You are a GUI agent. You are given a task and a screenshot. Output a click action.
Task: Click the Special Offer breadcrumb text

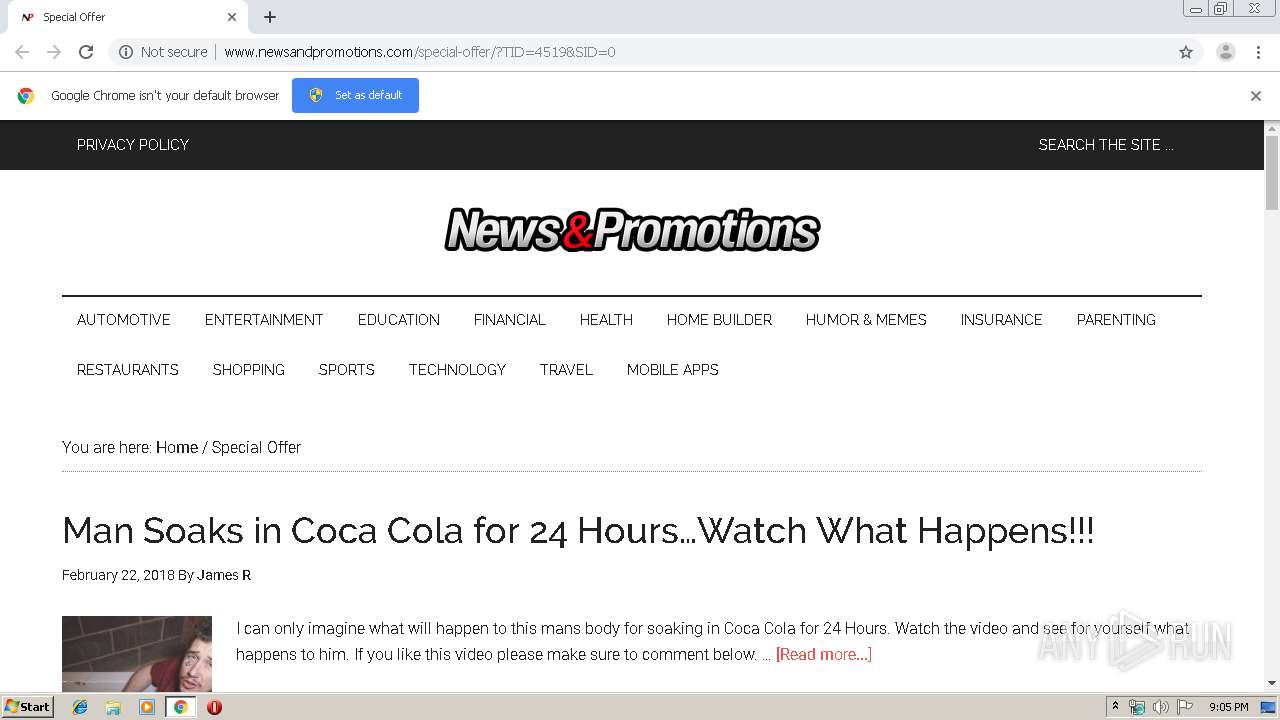pos(256,448)
